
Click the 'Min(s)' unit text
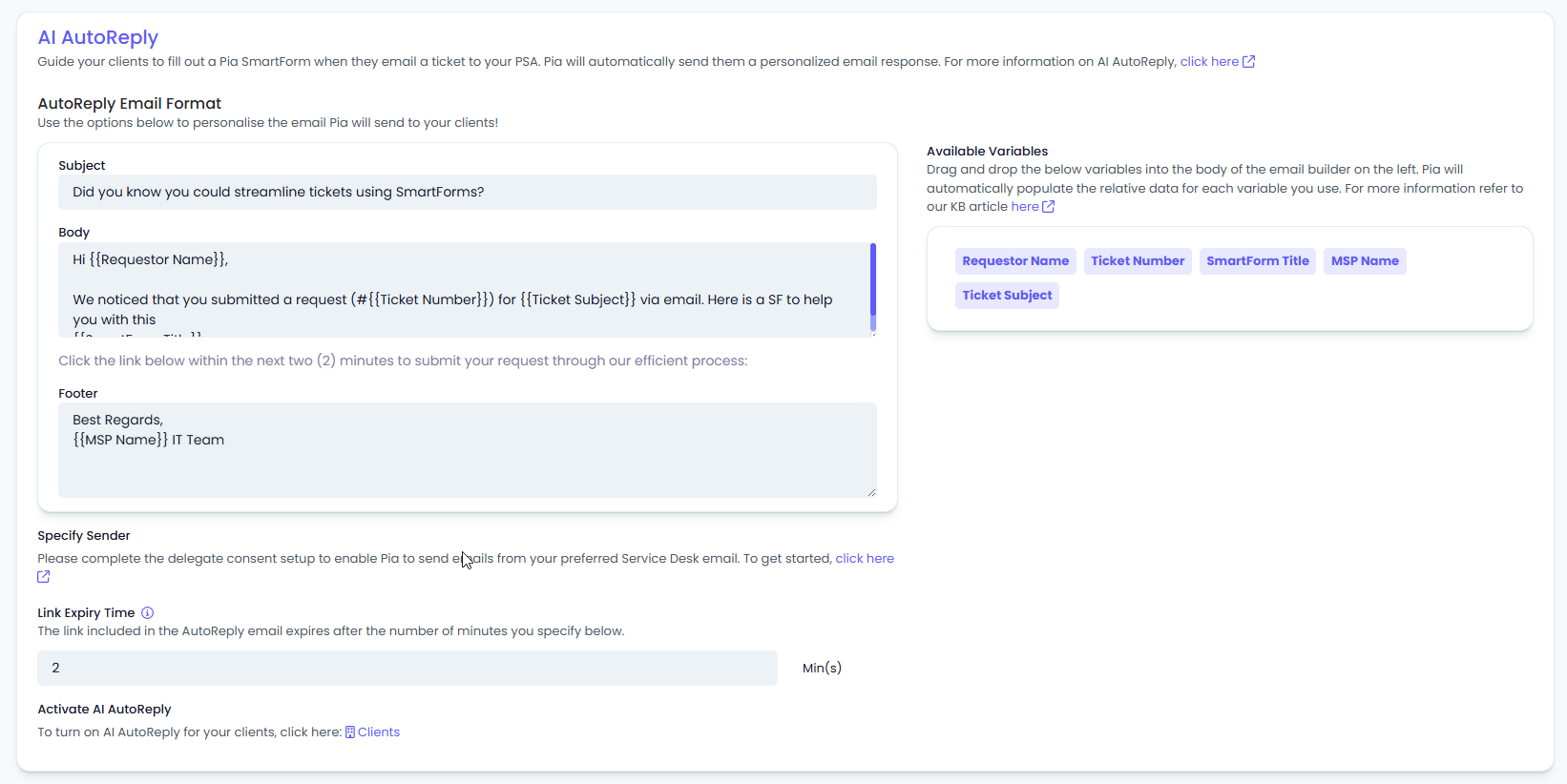click(822, 668)
